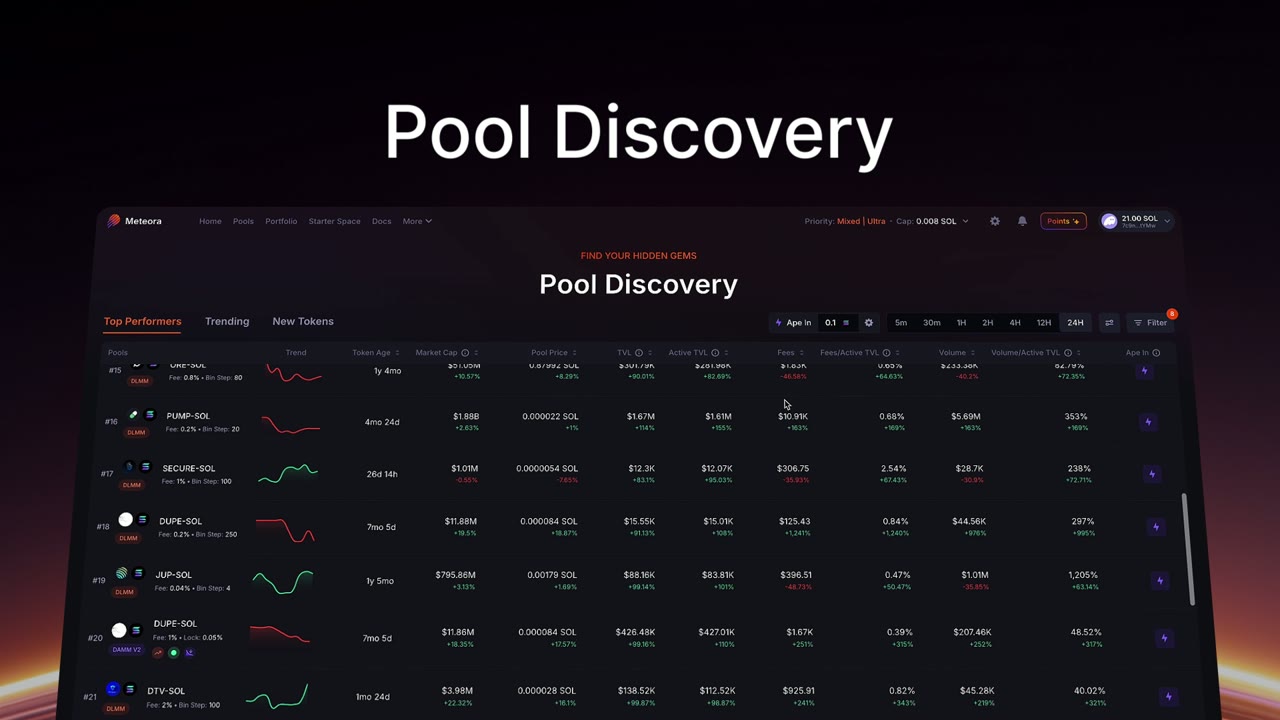Click the Ape In button
This screenshot has width=1280, height=720.
pyautogui.click(x=793, y=323)
